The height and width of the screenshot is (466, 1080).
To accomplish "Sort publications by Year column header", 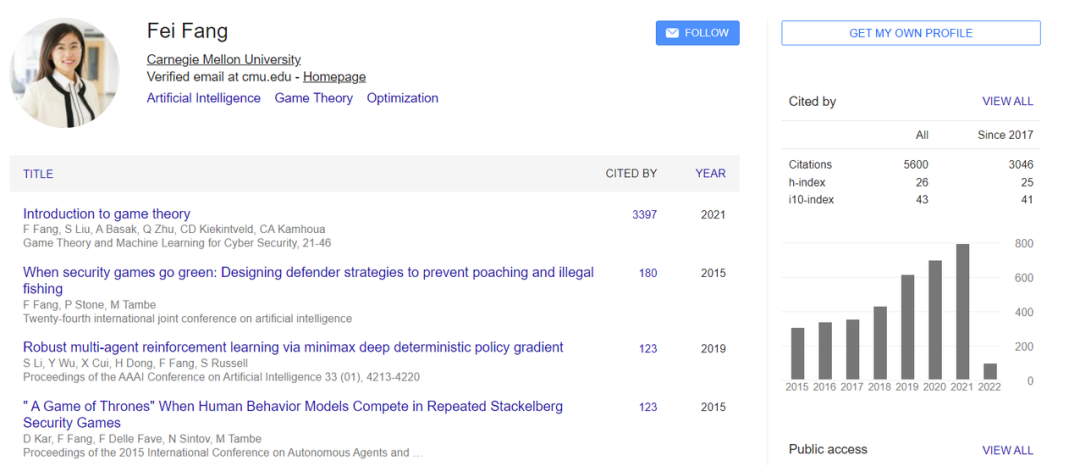I will 710,174.
